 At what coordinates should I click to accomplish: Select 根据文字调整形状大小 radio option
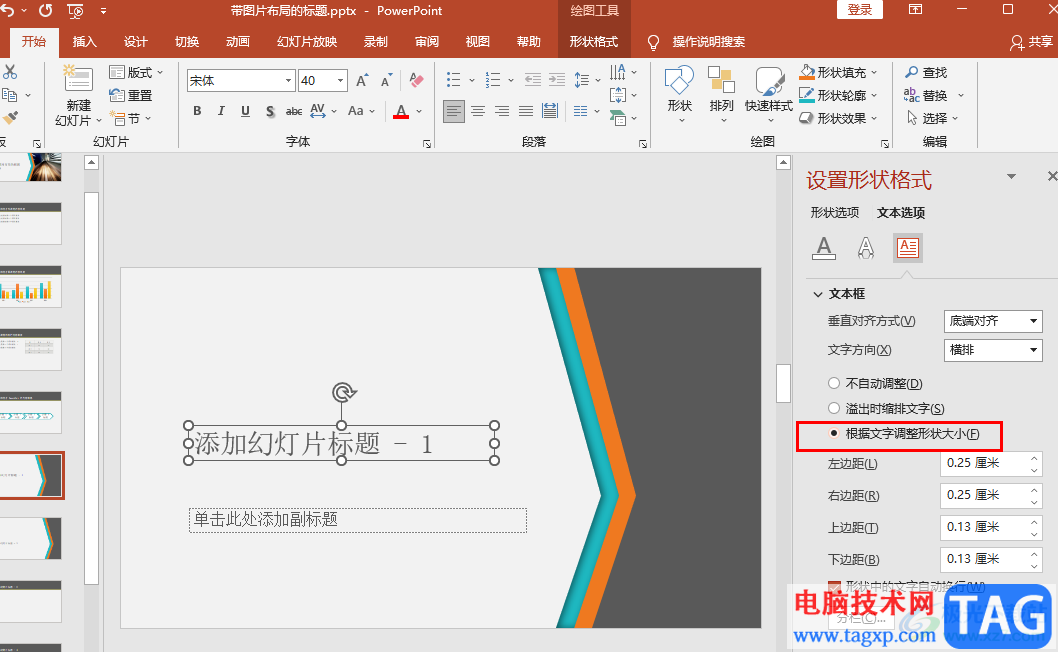834,433
